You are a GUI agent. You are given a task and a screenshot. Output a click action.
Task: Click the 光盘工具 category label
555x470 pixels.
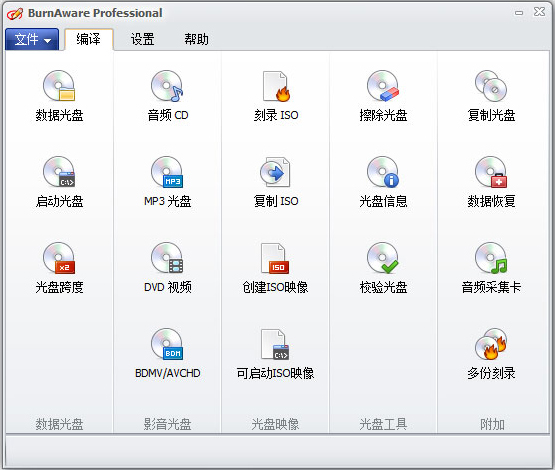(383, 424)
